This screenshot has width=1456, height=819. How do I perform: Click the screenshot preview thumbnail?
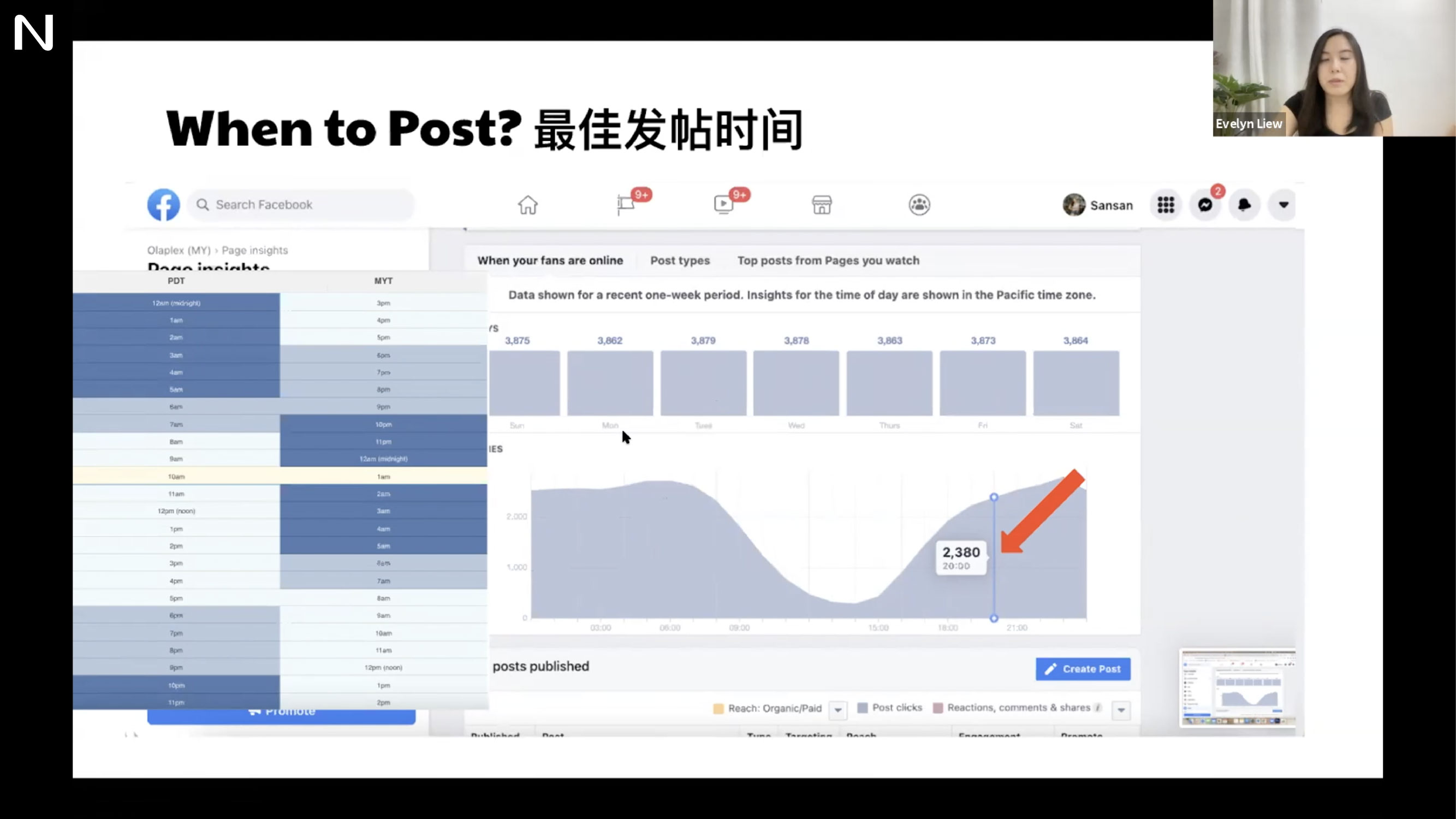point(1238,688)
